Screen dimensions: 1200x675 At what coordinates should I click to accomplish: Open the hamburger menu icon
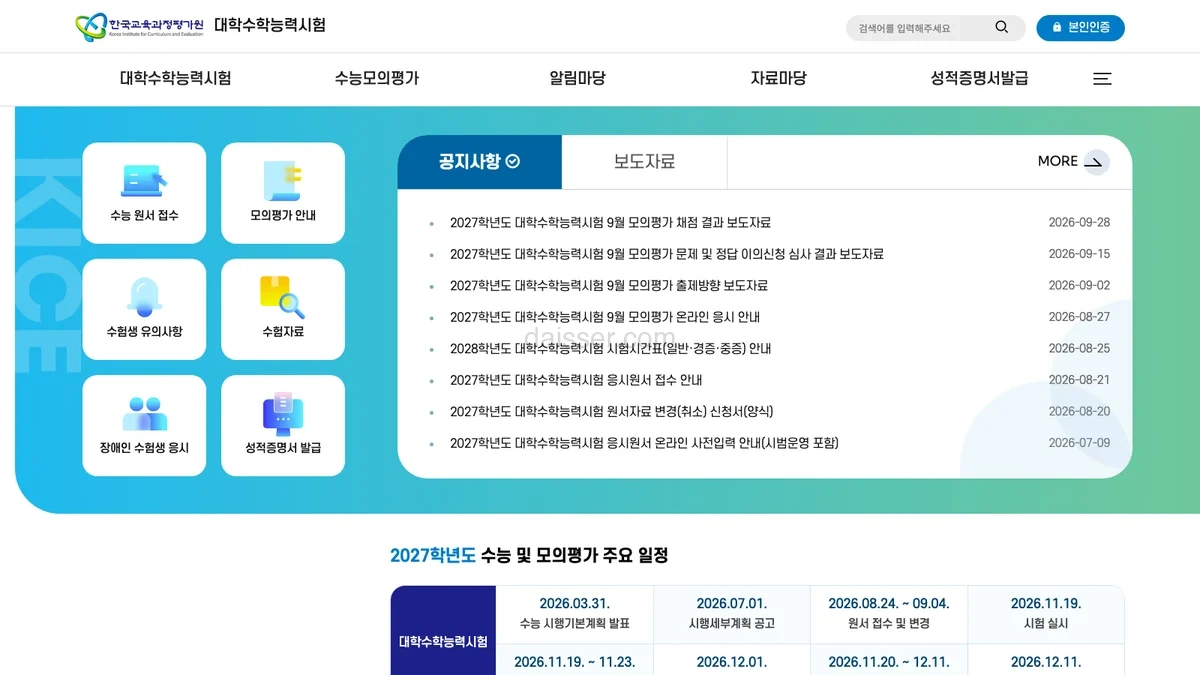click(x=1102, y=79)
